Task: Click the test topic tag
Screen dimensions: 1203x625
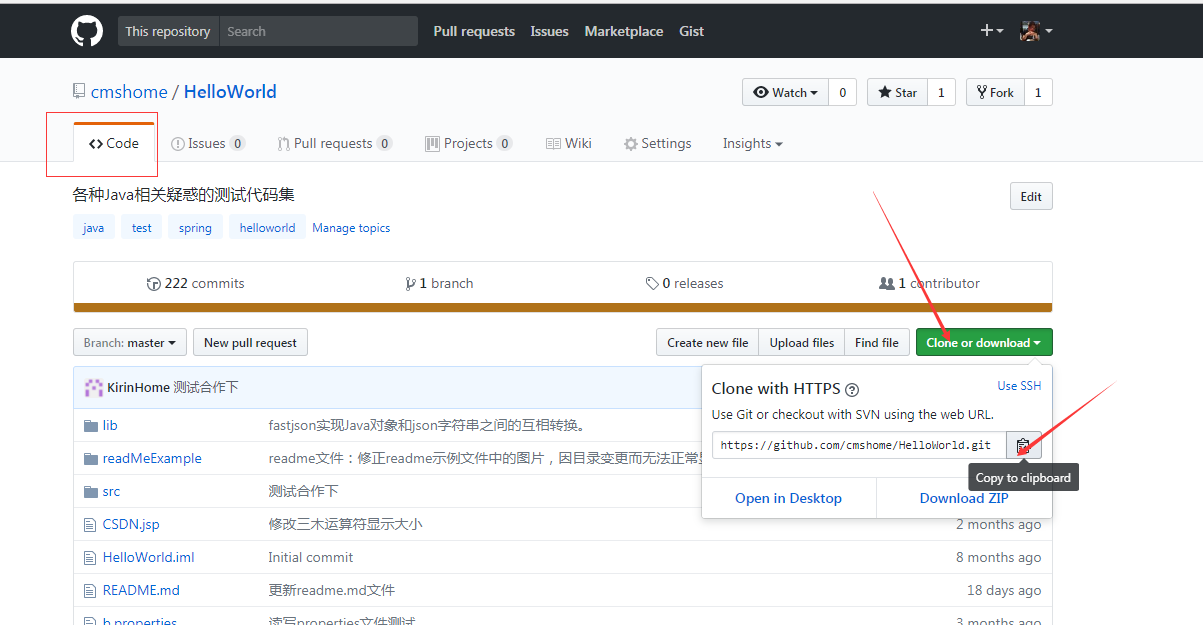Action: [x=142, y=228]
